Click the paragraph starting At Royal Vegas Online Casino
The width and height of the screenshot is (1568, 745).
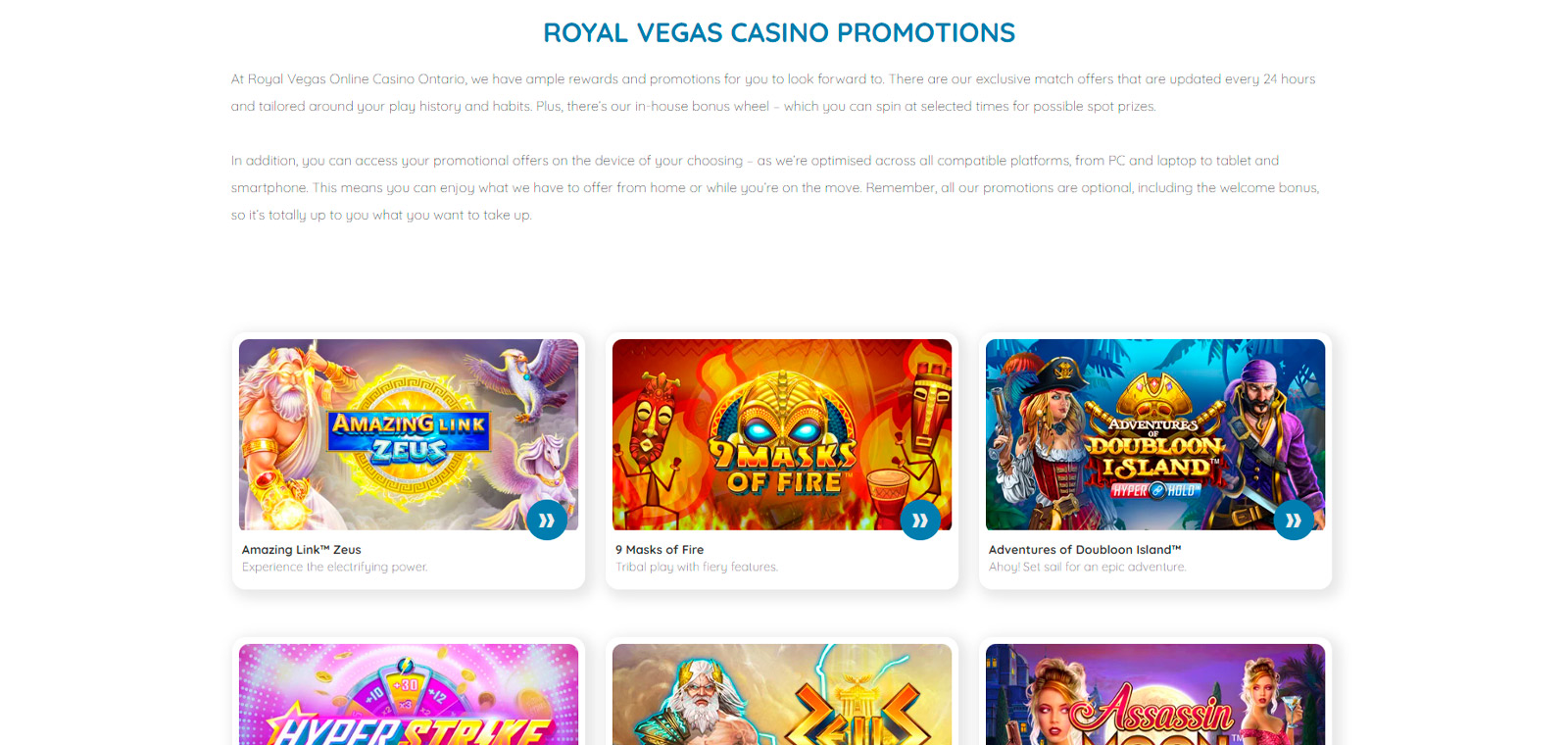(773, 92)
